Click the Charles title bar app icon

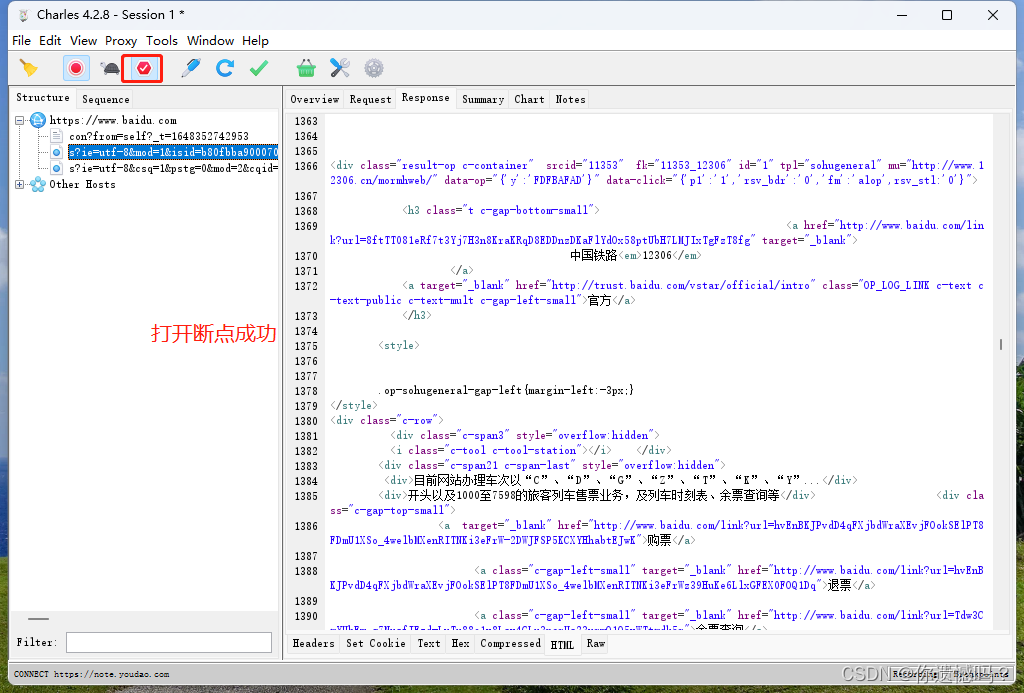coord(24,15)
